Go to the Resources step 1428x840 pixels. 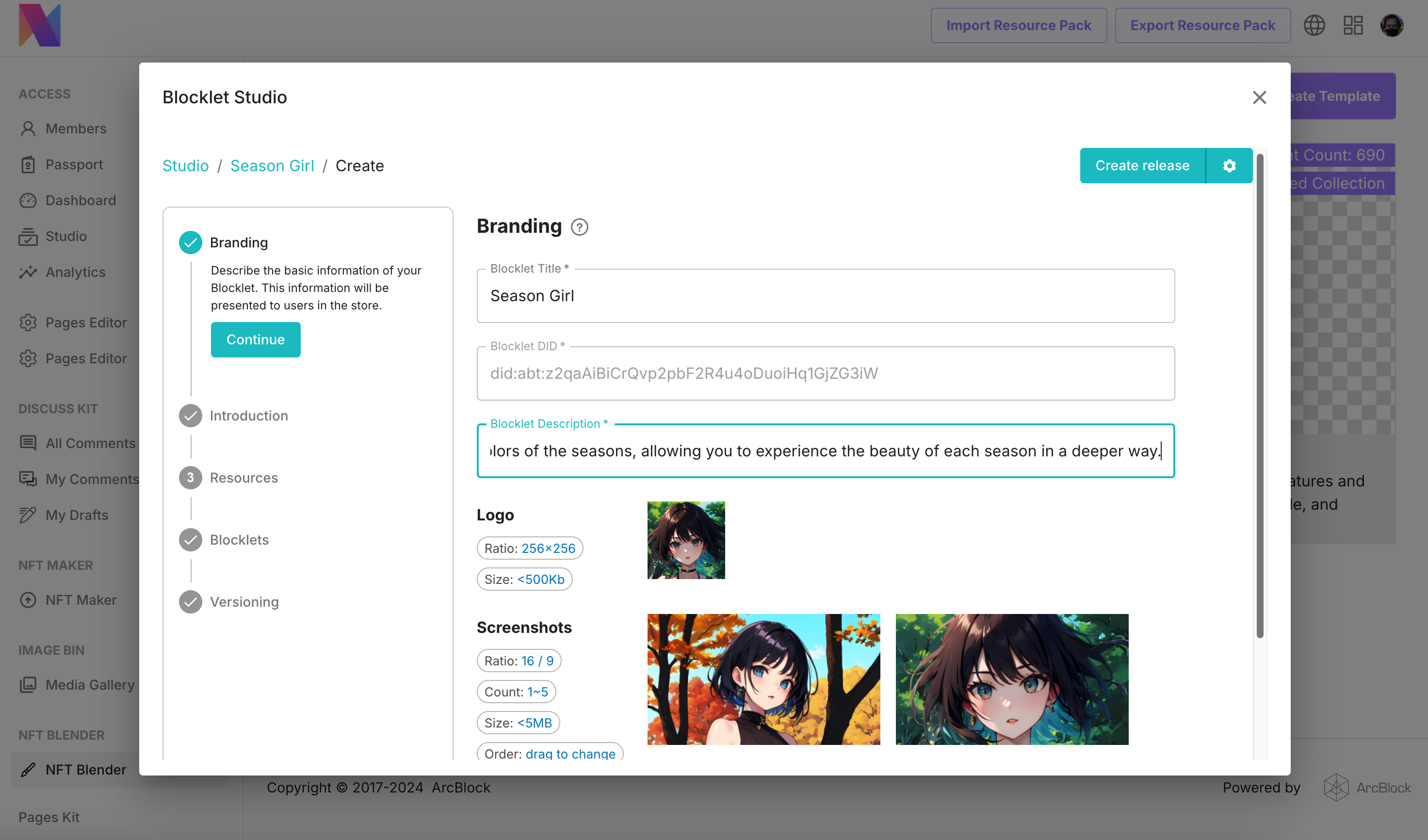coord(243,478)
